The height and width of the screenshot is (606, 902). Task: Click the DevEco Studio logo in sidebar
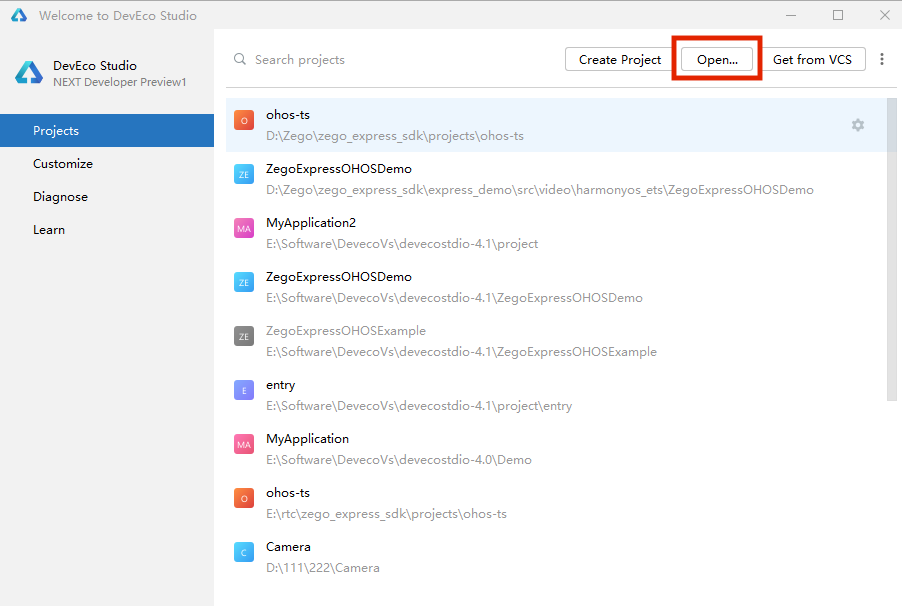pos(28,73)
